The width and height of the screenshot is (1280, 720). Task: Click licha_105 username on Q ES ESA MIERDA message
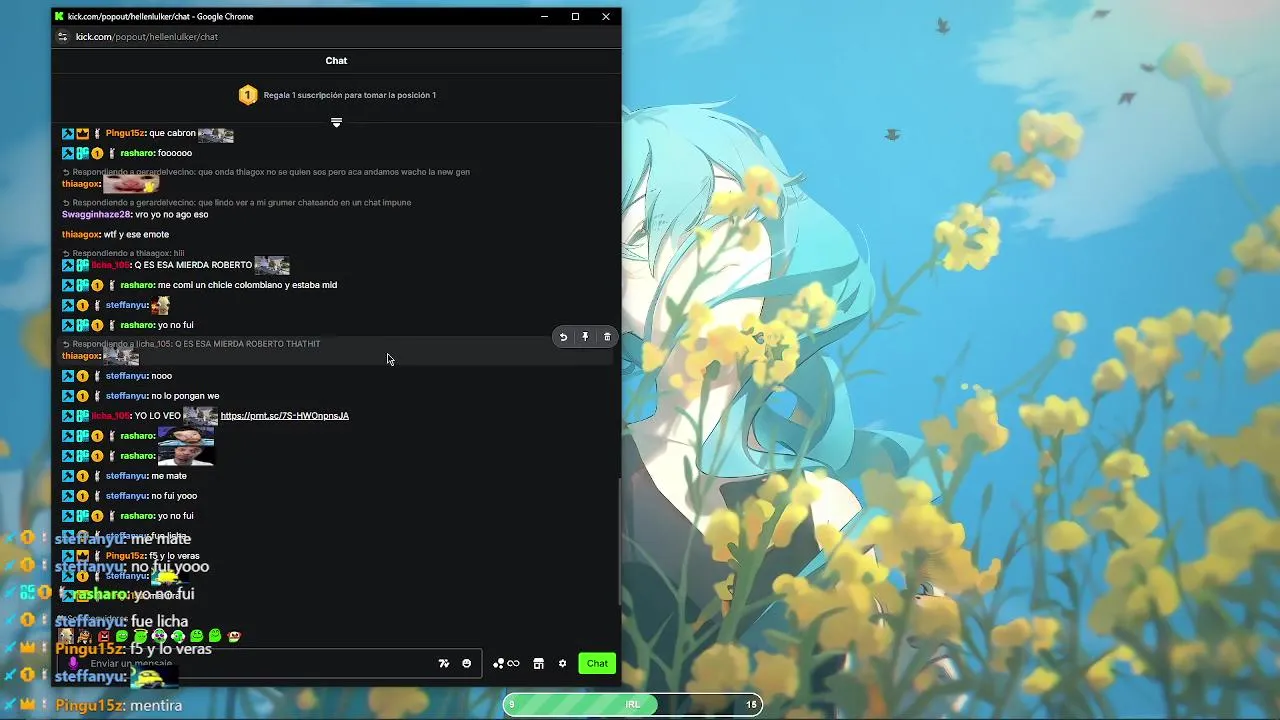click(x=110, y=265)
